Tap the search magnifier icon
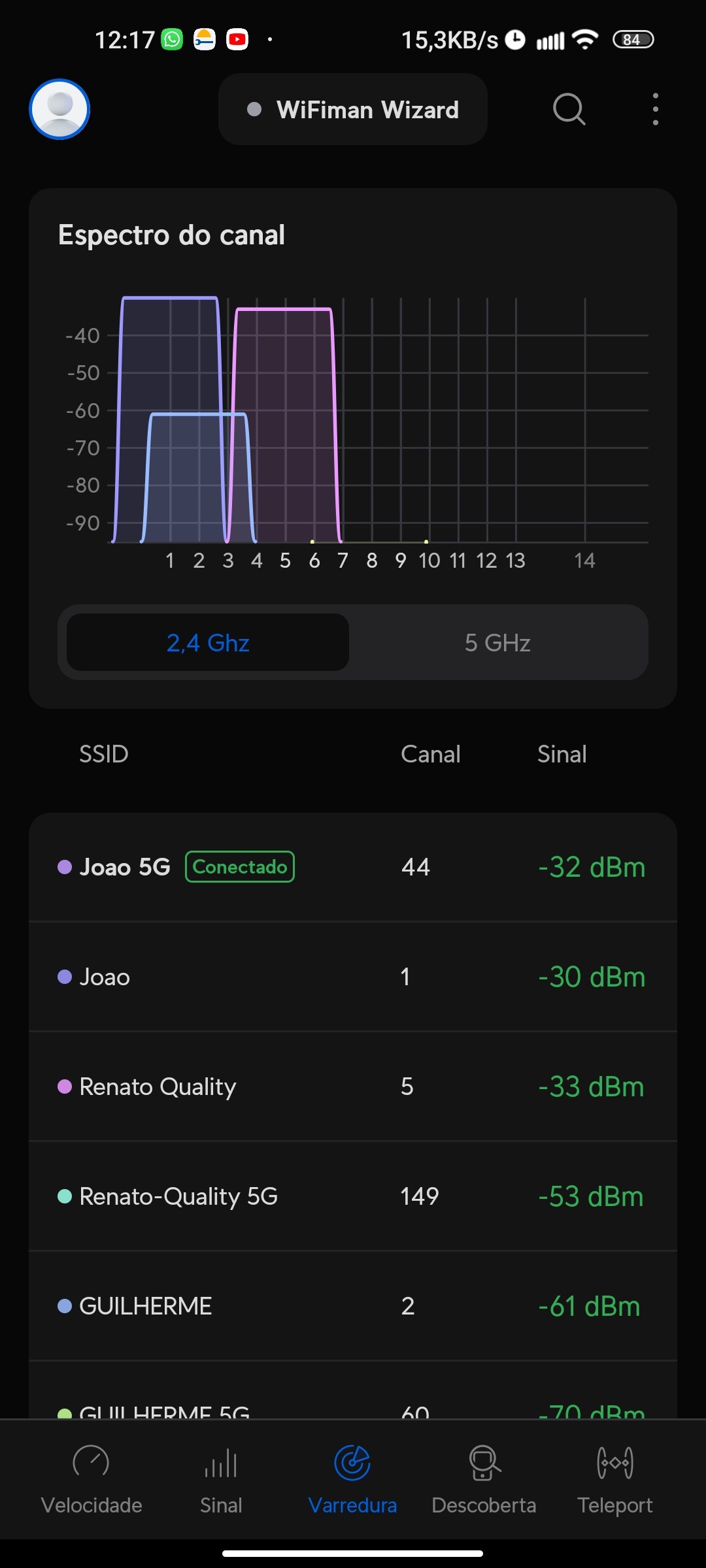Viewport: 706px width, 1568px height. tap(569, 109)
